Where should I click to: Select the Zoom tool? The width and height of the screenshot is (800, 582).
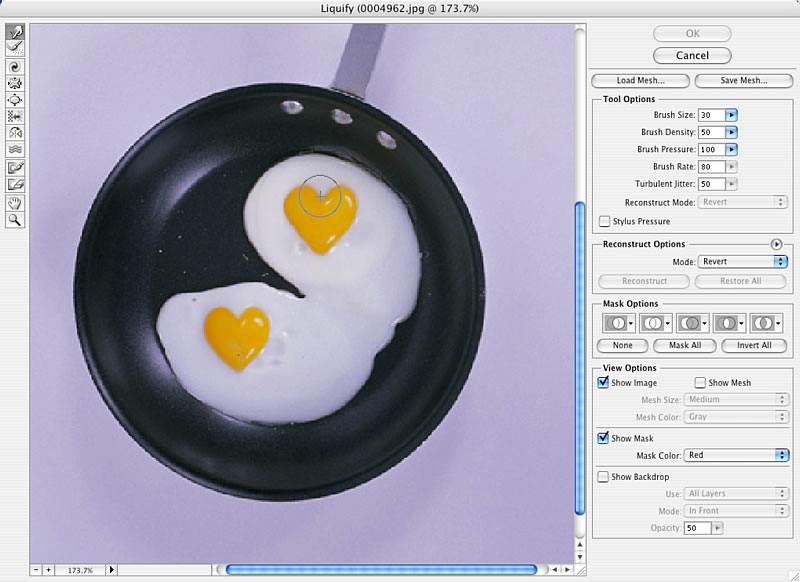15,220
